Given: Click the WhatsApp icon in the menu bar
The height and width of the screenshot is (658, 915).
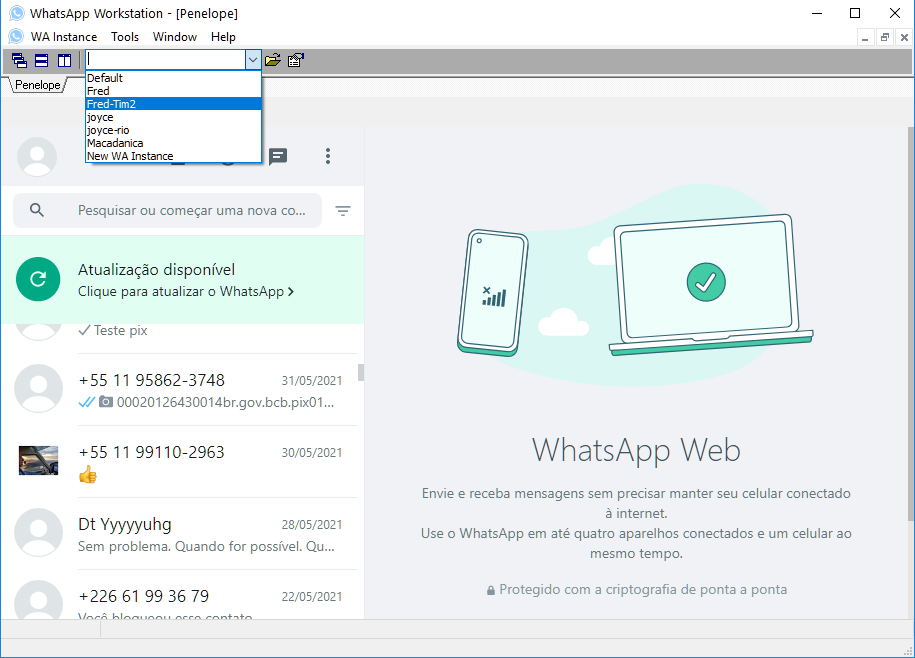Looking at the screenshot, I should 16,36.
